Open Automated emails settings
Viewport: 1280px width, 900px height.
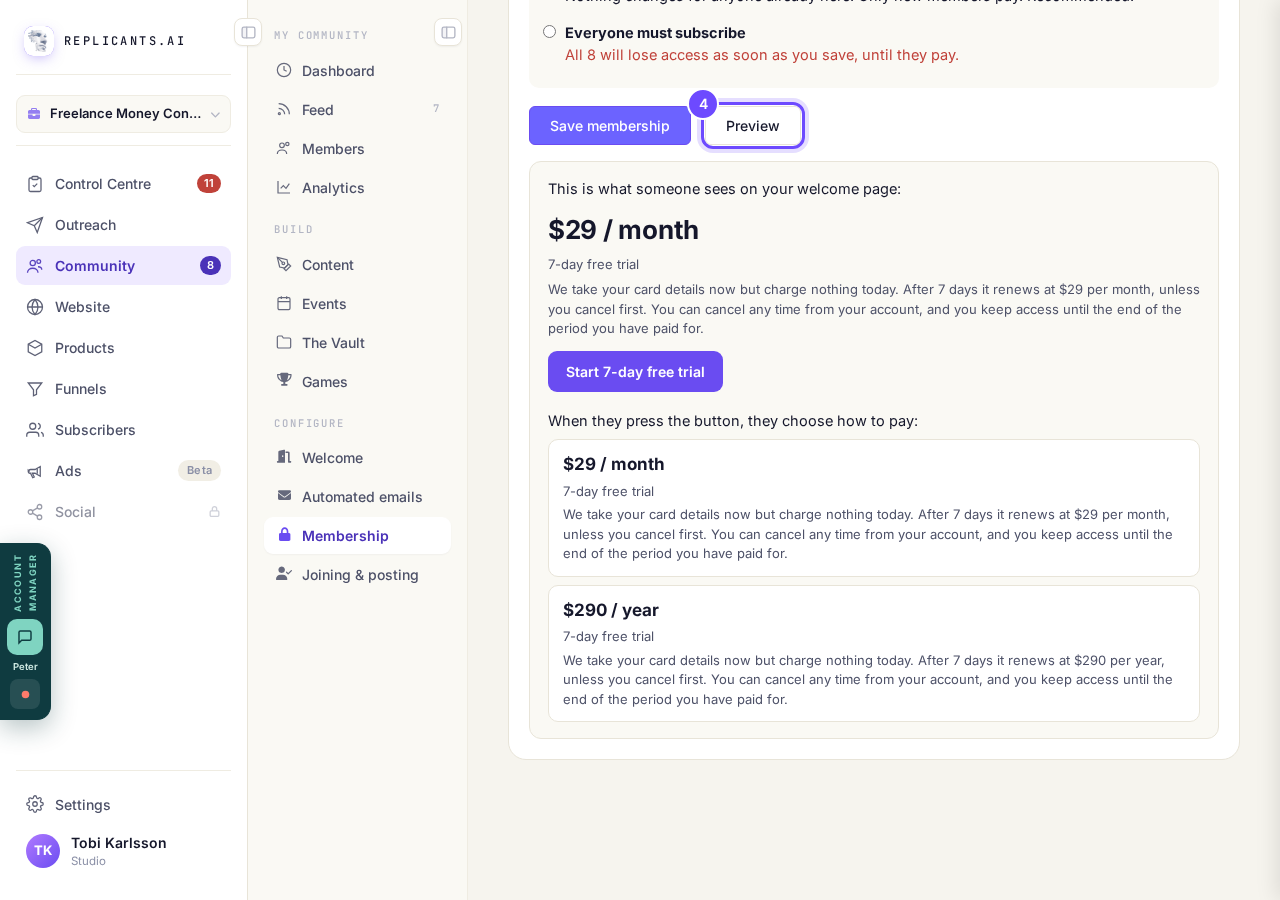[357, 496]
